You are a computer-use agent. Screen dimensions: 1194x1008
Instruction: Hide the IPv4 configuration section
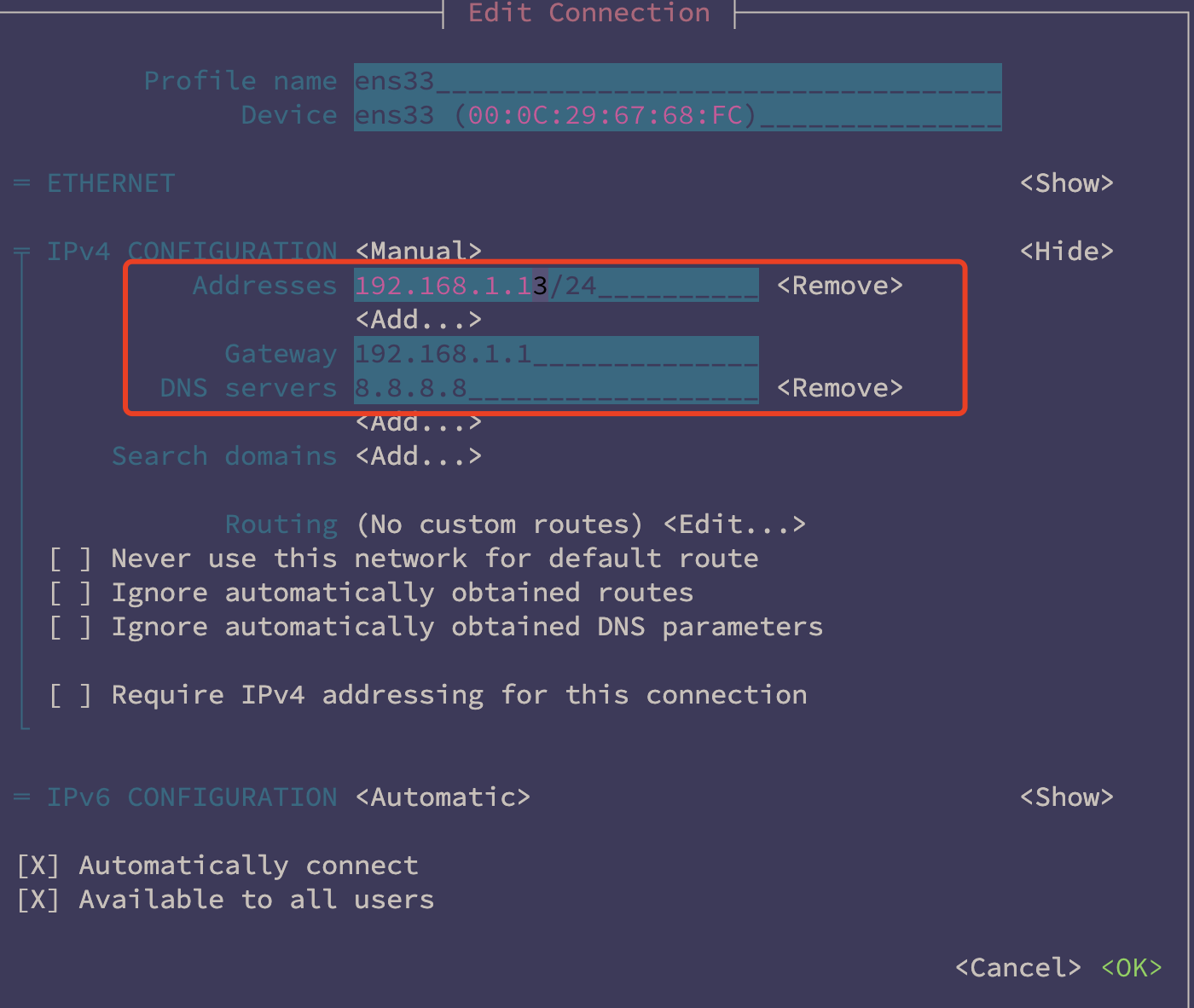[1066, 252]
